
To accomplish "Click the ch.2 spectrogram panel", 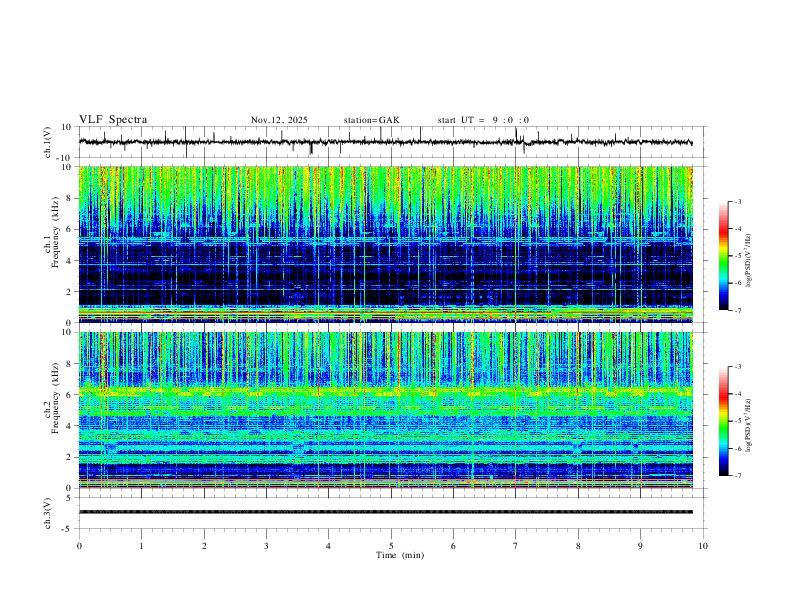I will [385, 410].
